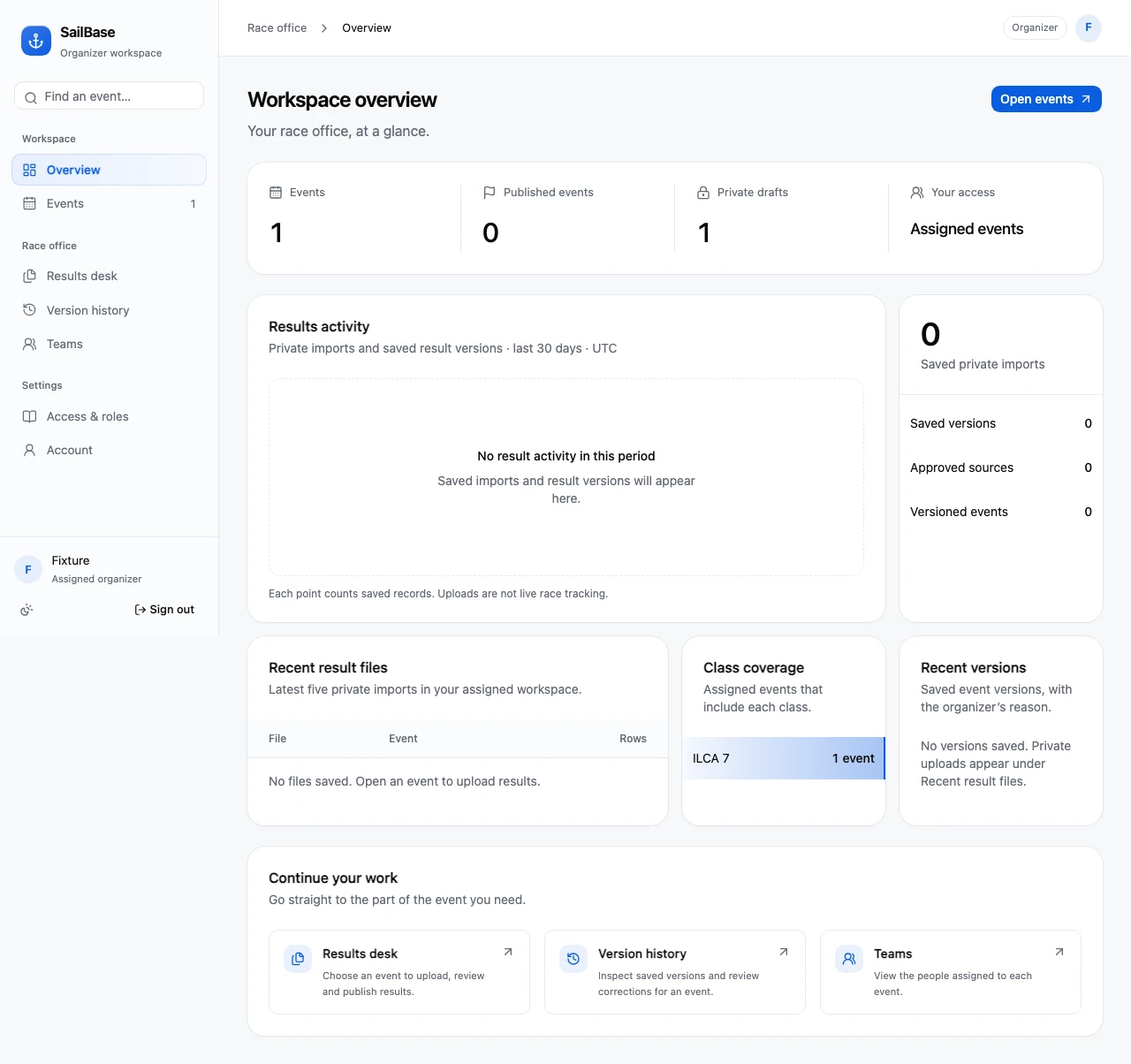The height and width of the screenshot is (1064, 1131).
Task: Click the Saved private imports label
Action: pos(983,364)
